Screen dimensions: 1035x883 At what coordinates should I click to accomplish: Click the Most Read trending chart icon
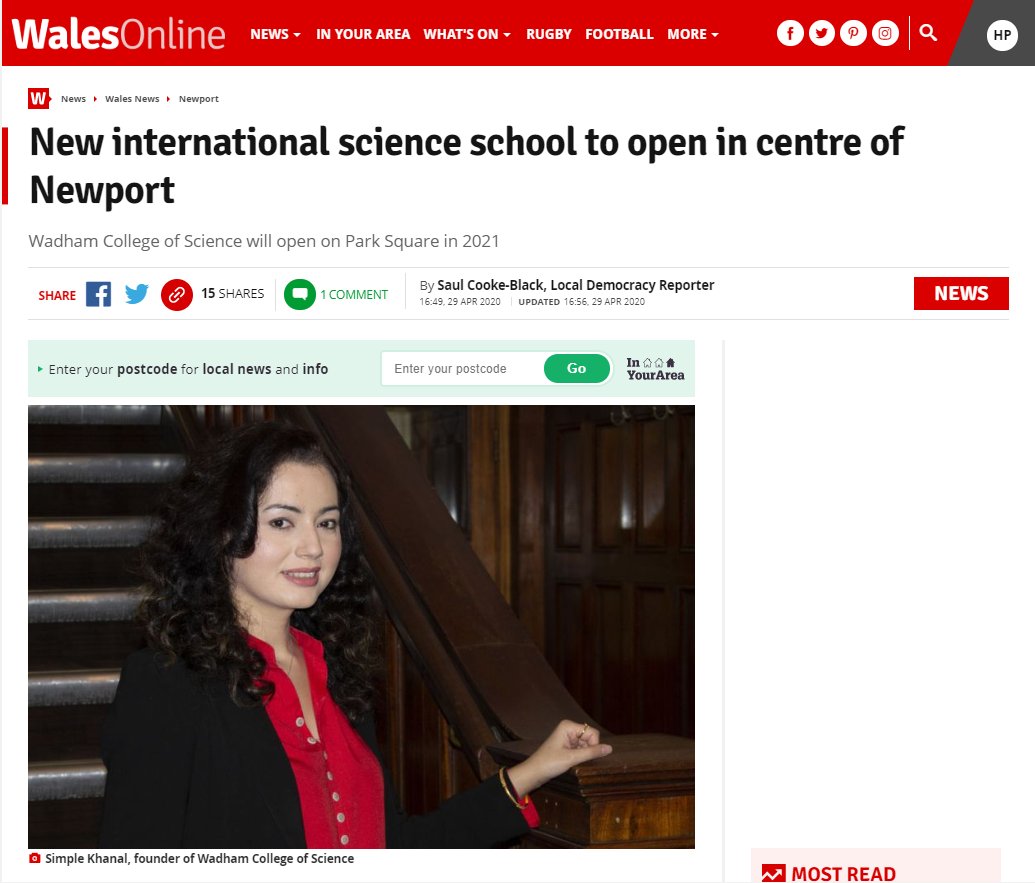coord(773,874)
